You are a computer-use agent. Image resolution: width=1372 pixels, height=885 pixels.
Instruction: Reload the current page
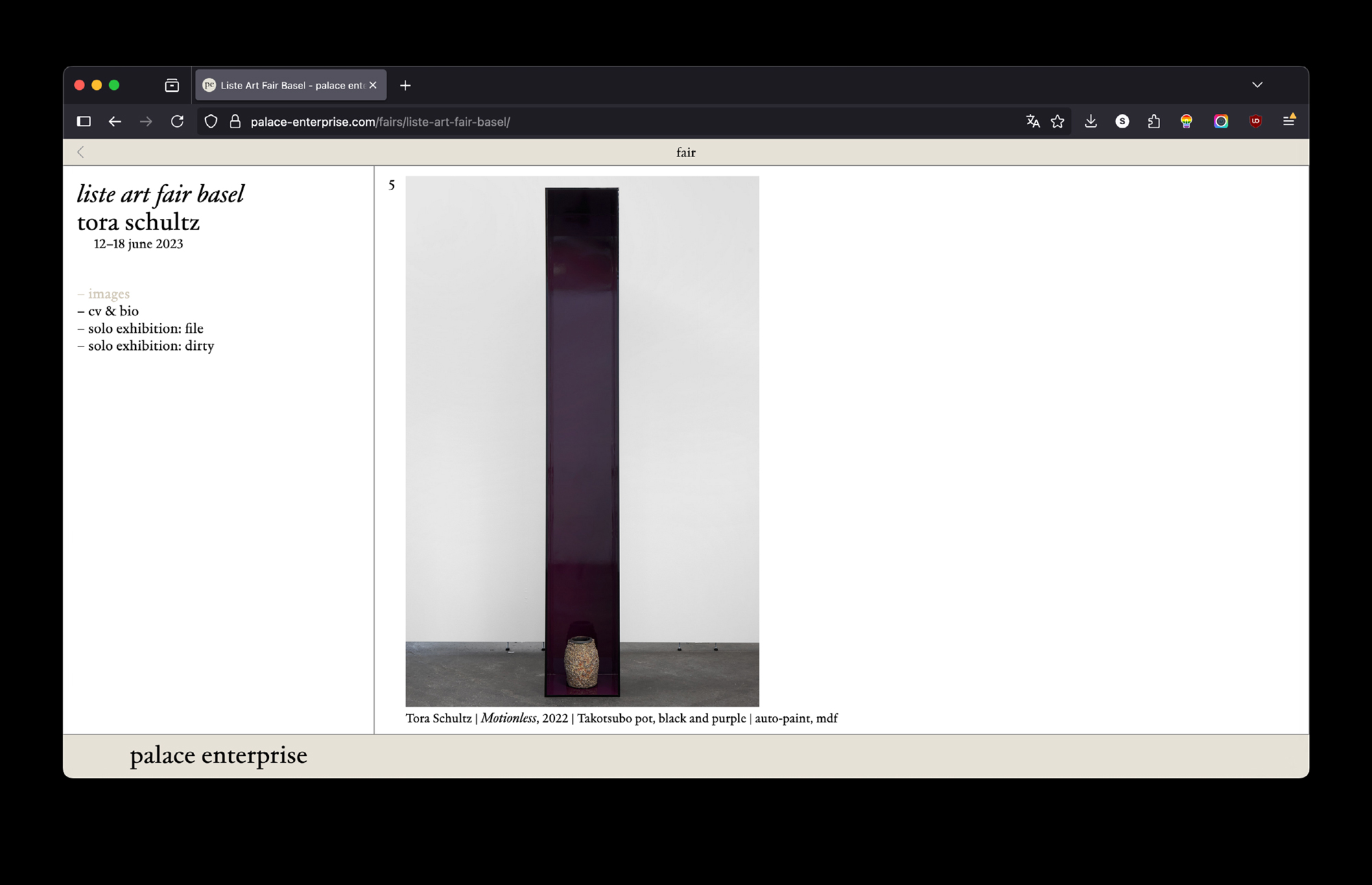pos(178,121)
